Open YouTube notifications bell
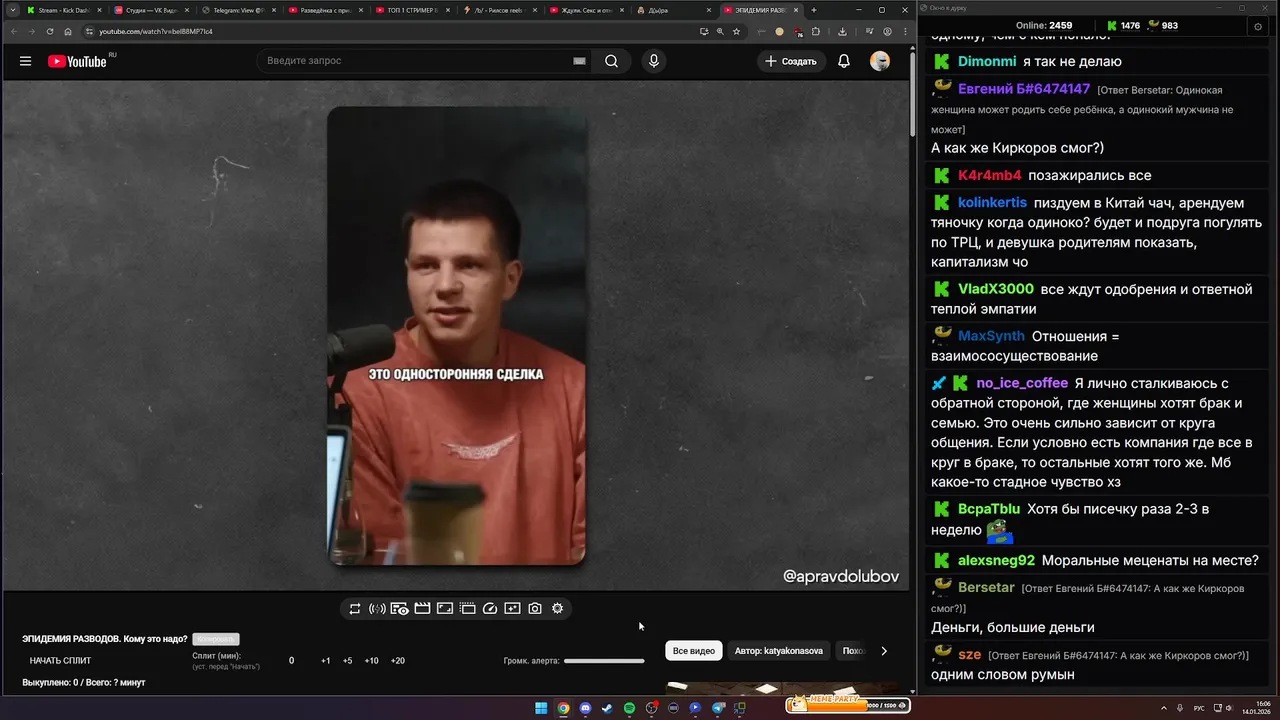This screenshot has height=720, width=1280. tap(844, 61)
